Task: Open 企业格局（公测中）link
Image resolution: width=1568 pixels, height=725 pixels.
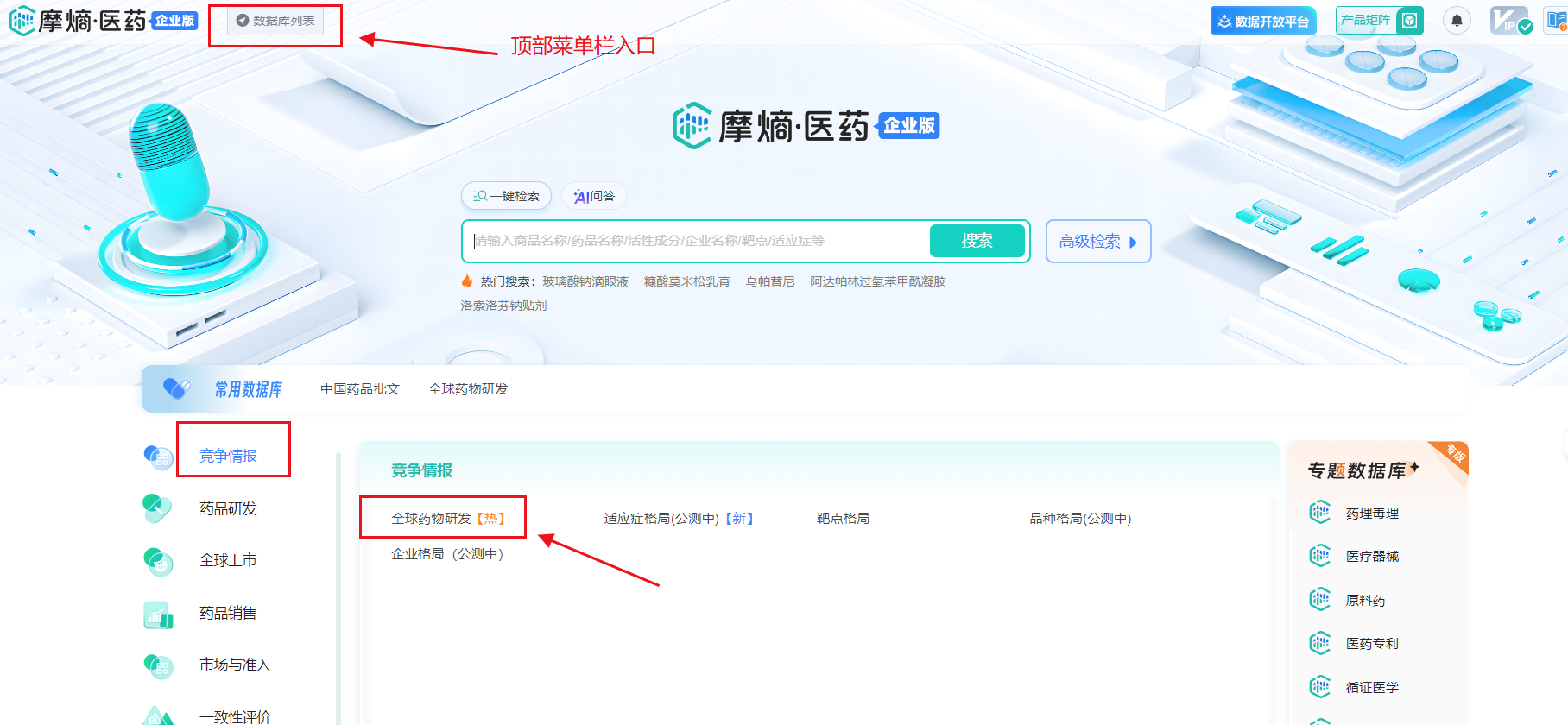Action: 447,553
